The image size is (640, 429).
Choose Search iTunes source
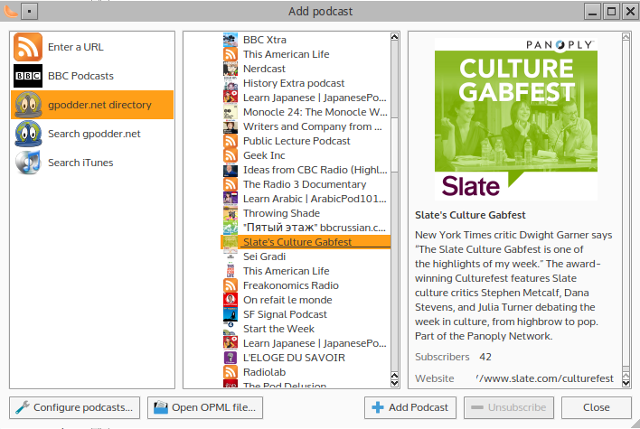click(92, 162)
